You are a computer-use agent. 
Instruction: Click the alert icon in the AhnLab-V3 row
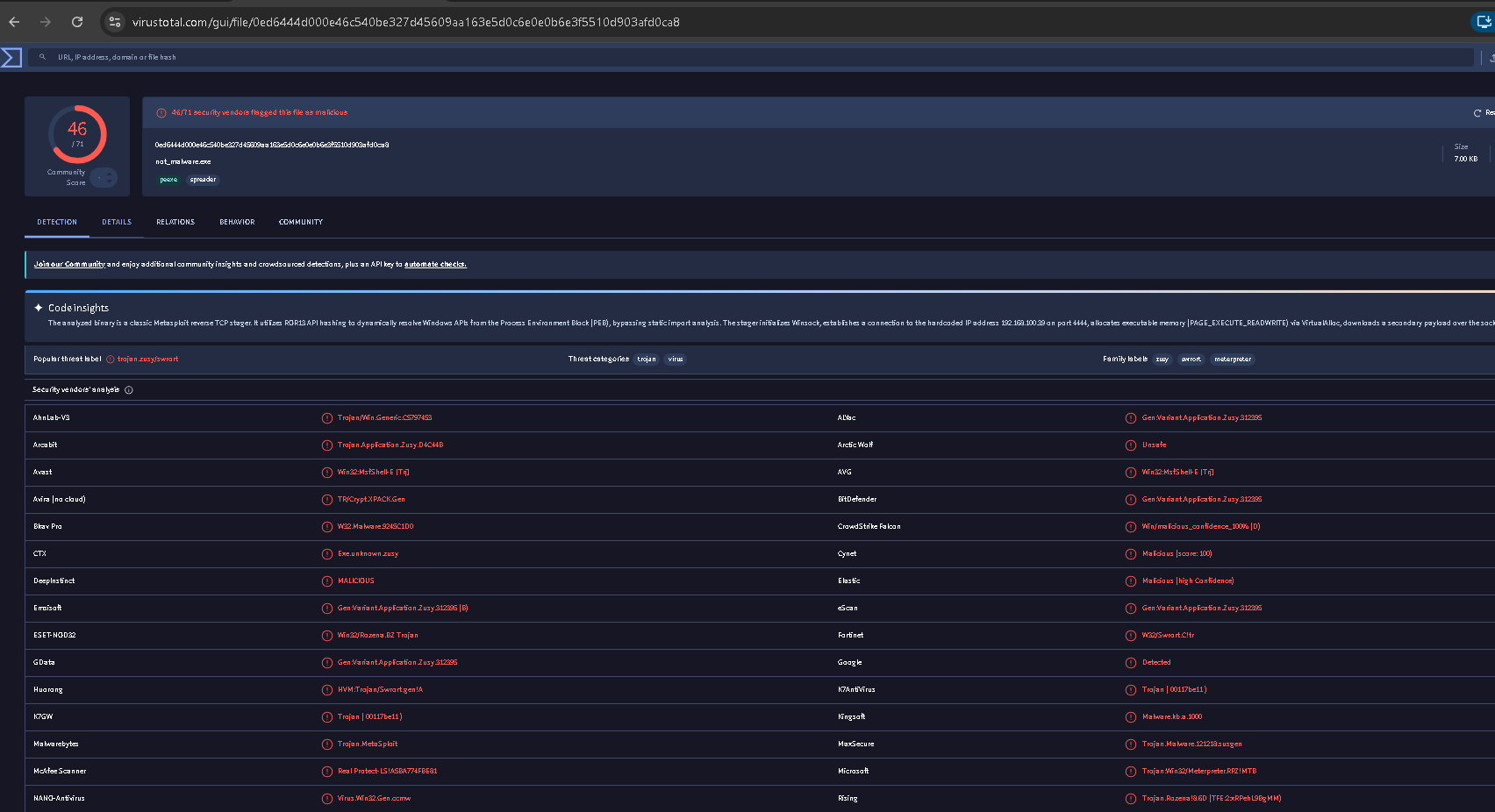[327, 418]
